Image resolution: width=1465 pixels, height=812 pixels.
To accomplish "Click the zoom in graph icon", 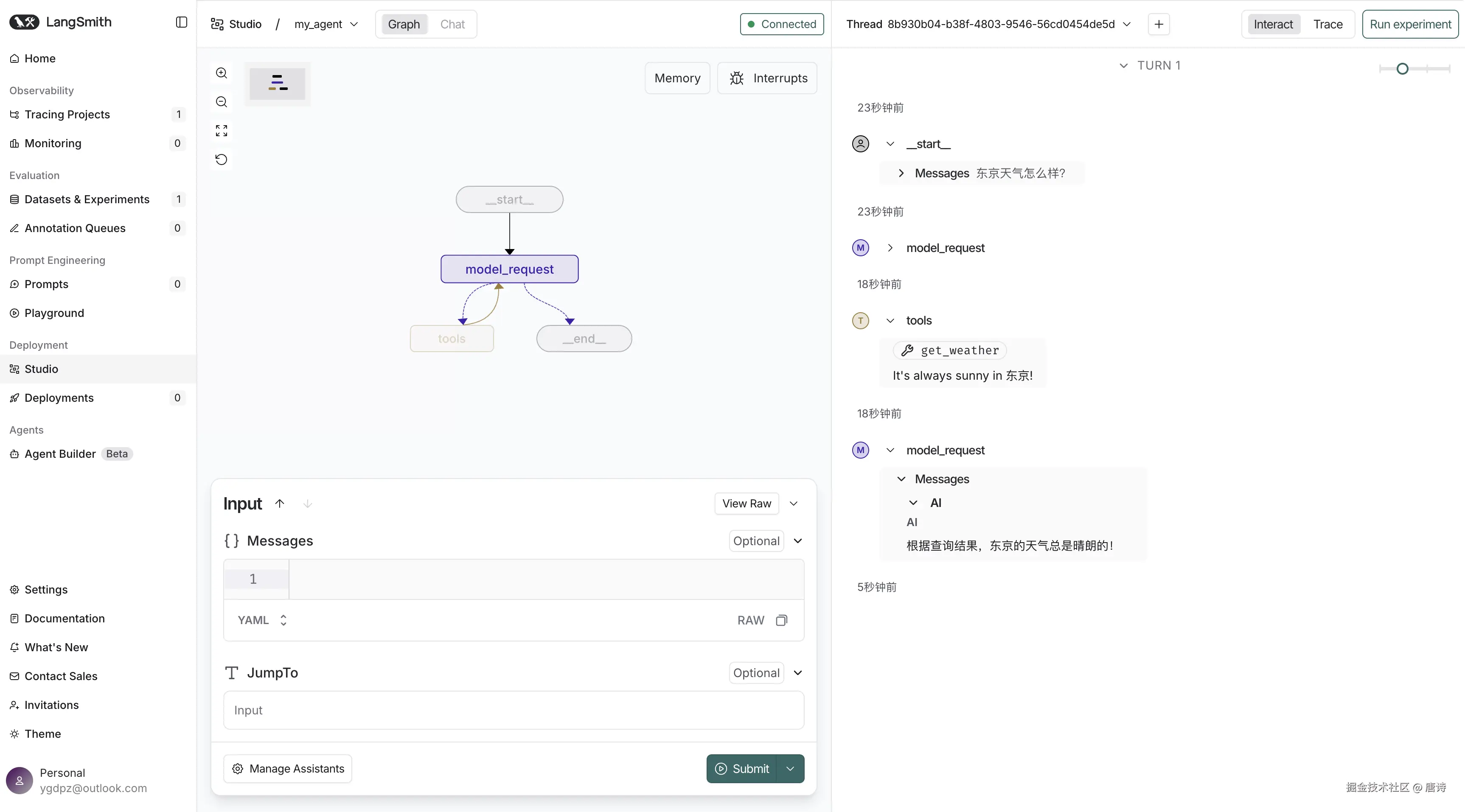I will (221, 73).
